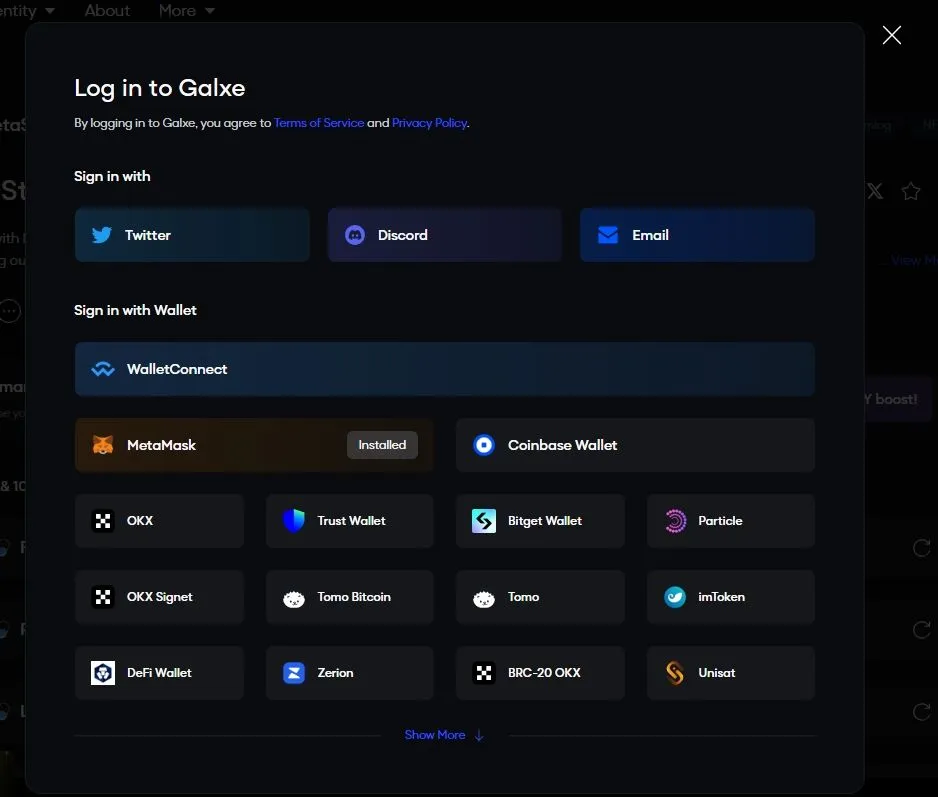Pick the BRC-20 OKX option
938x797 pixels.
point(540,672)
